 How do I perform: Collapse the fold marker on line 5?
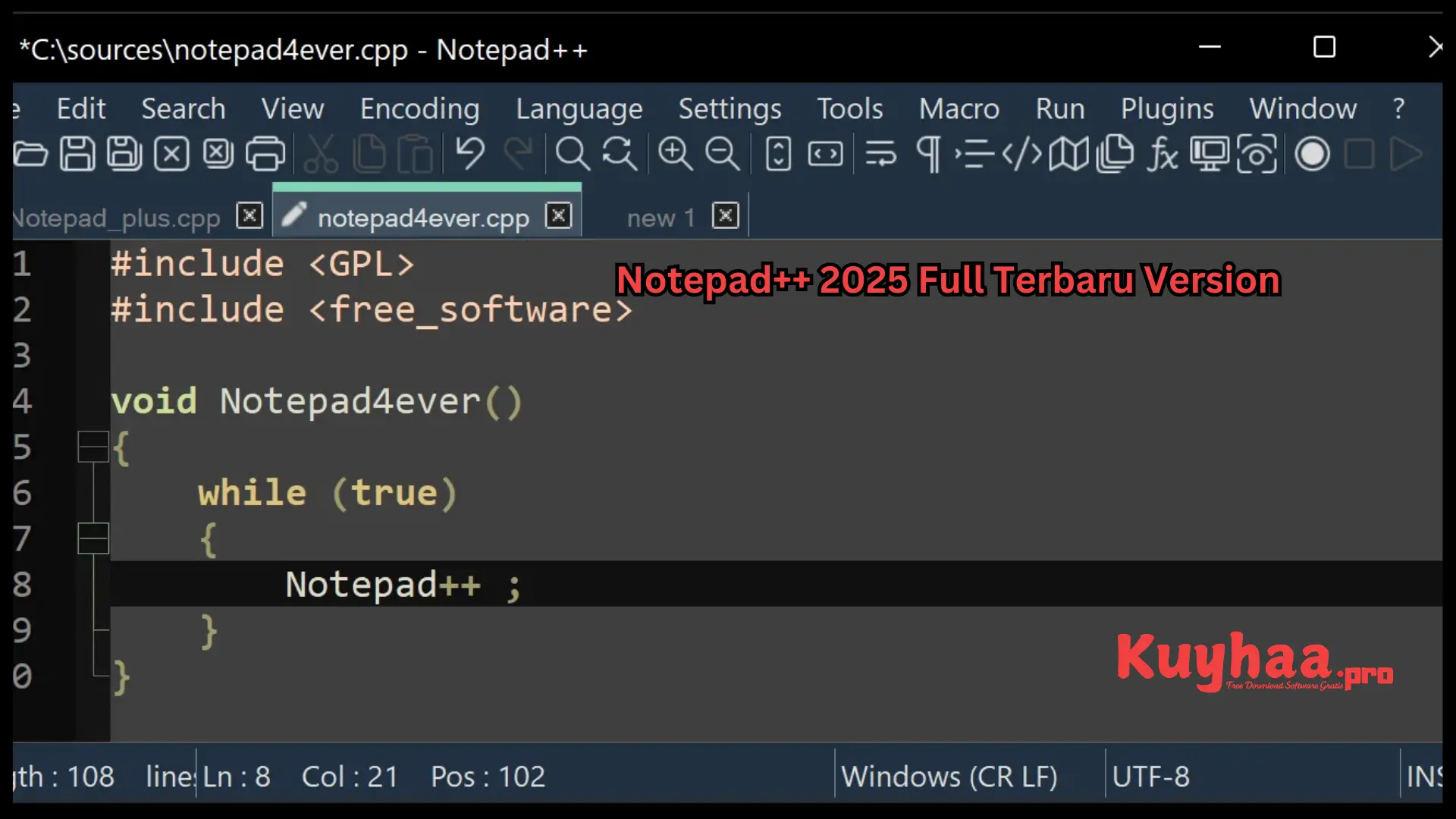[x=93, y=447]
